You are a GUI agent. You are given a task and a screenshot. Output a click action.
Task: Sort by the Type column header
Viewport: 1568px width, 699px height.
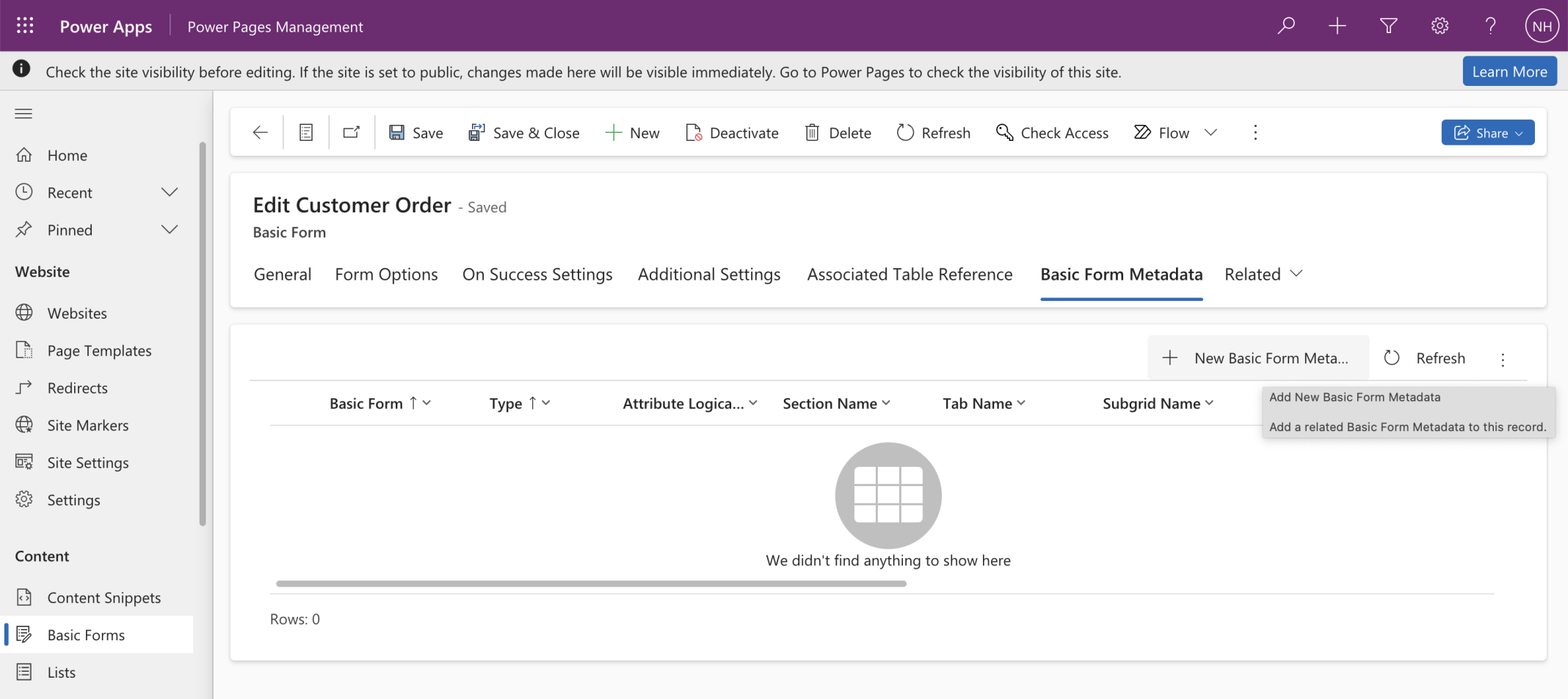pyautogui.click(x=506, y=403)
